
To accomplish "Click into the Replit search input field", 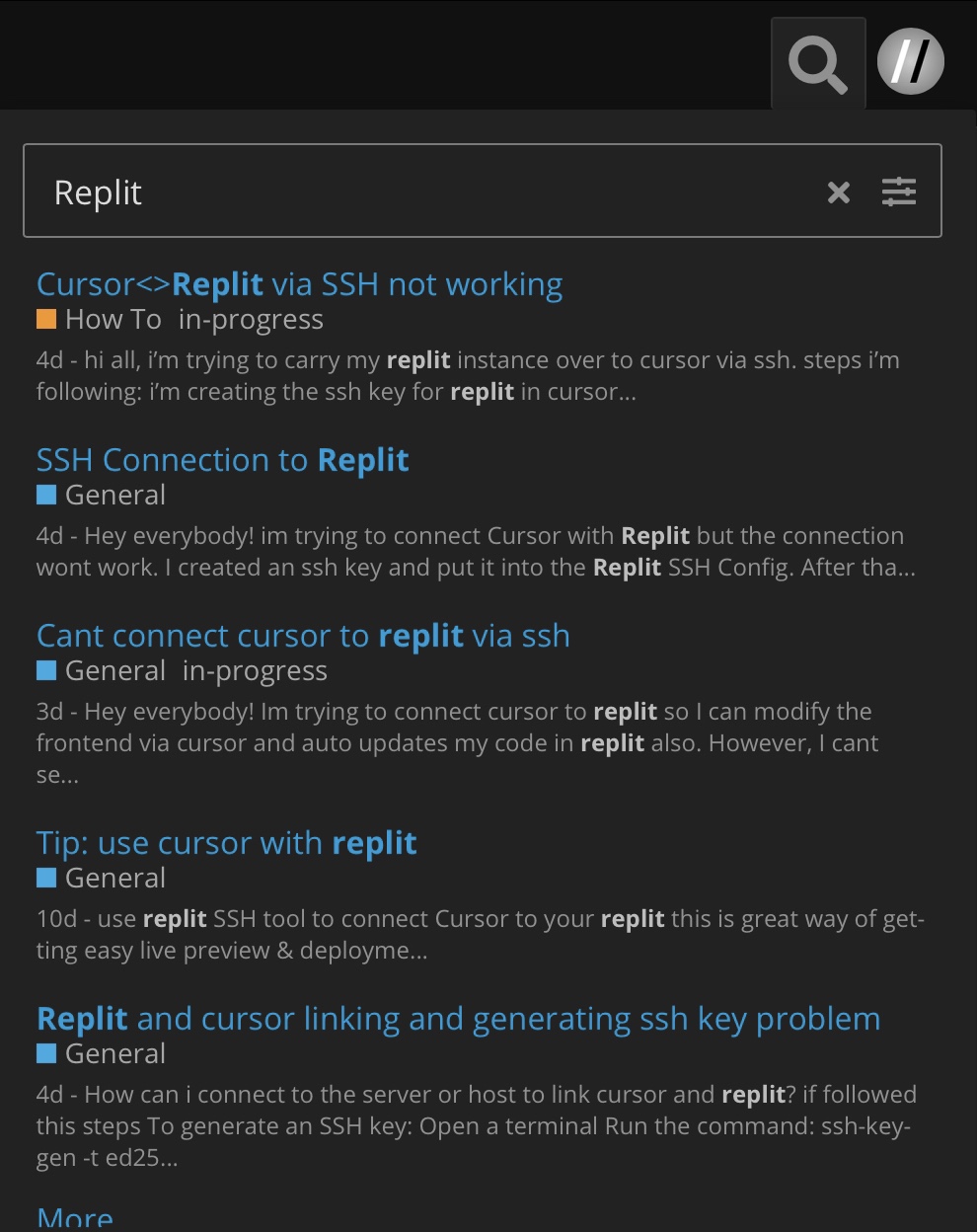I will (424, 192).
